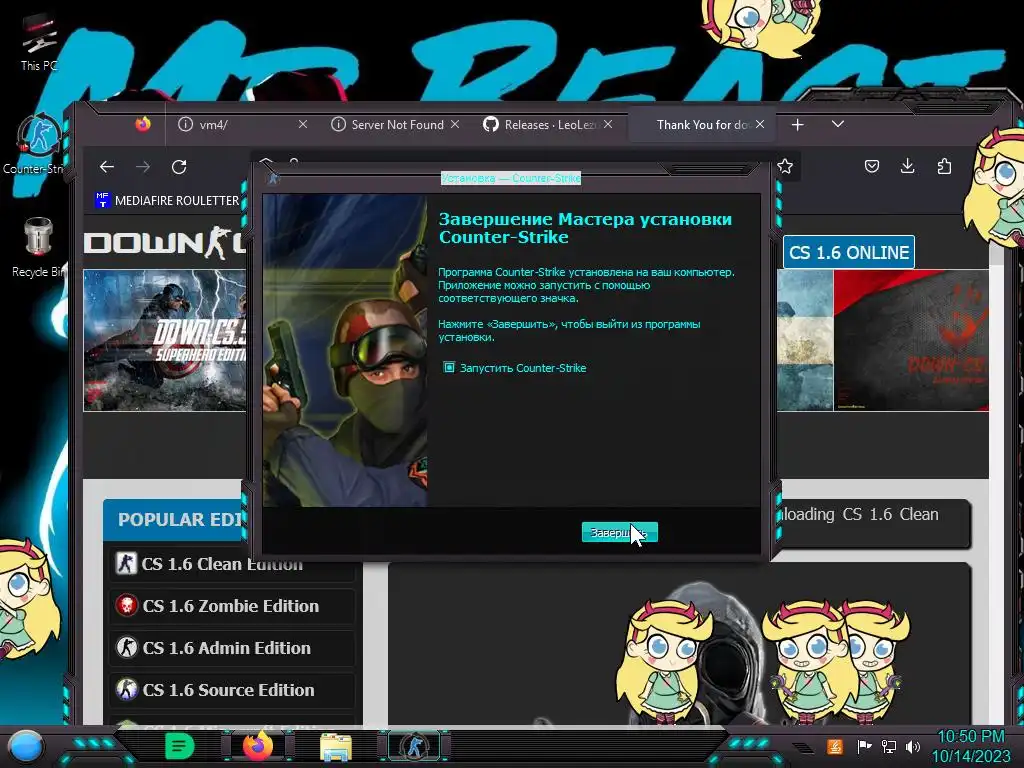Open Firefox downloads panel
Viewport: 1024px width, 768px height.
click(907, 167)
